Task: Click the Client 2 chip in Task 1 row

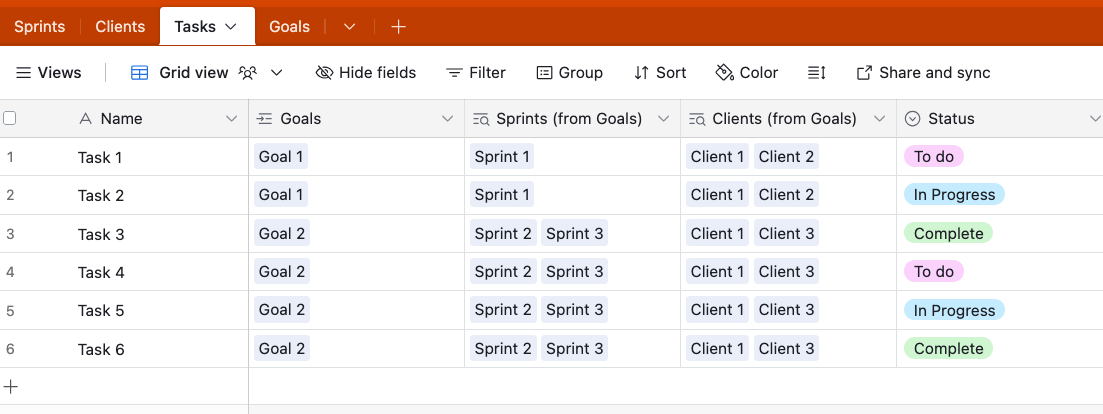Action: pos(786,157)
